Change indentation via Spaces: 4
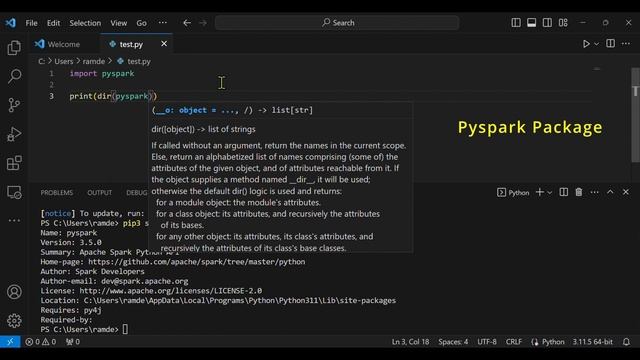Screen dimensions: 640x360 point(453,342)
